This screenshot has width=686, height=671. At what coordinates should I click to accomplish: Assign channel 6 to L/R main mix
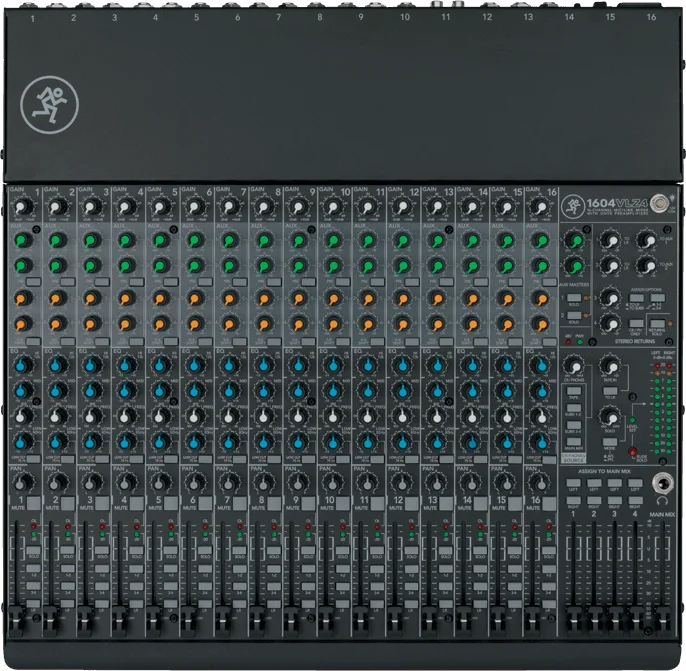205,604
